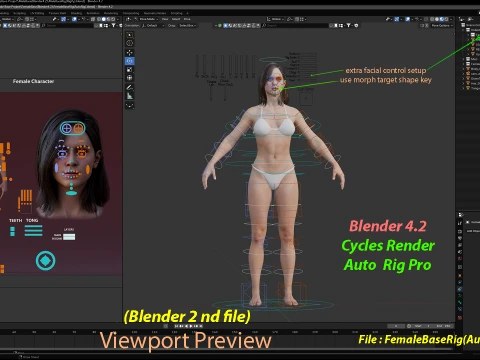Open outliner display mode dropdown
Image resolution: width=480 pixels, height=360 pixels.
point(471,19)
